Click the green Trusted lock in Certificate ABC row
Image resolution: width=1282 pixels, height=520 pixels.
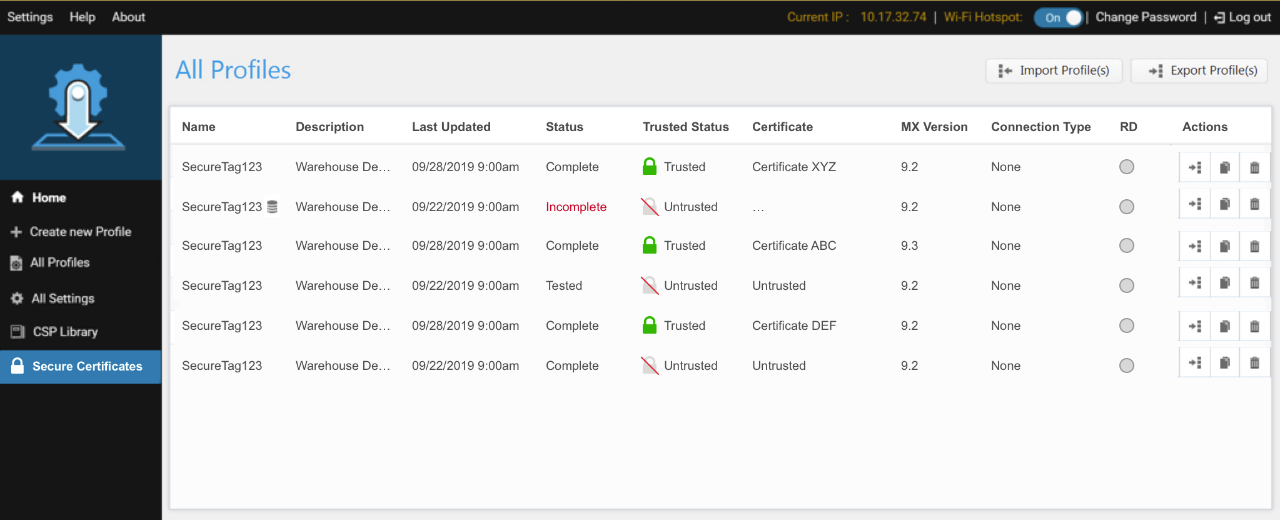pos(650,246)
